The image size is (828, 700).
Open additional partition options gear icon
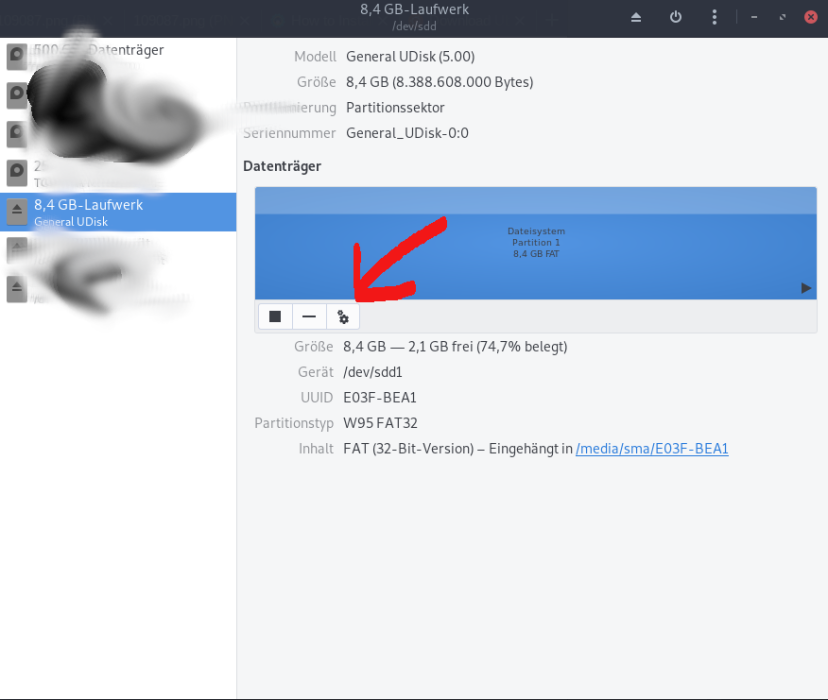[x=343, y=316]
